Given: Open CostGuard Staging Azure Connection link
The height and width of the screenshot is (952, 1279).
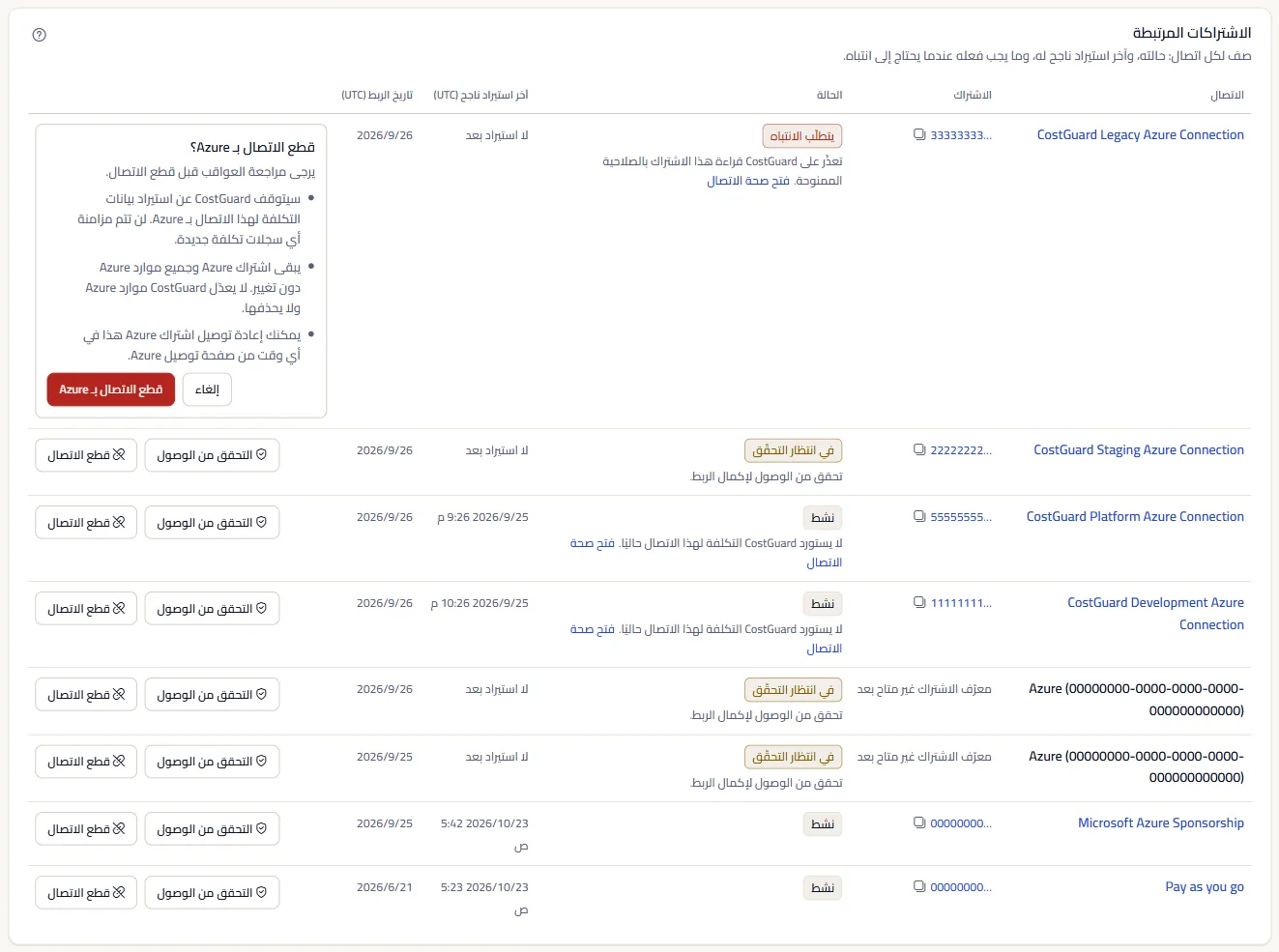Looking at the screenshot, I should (x=1139, y=450).
